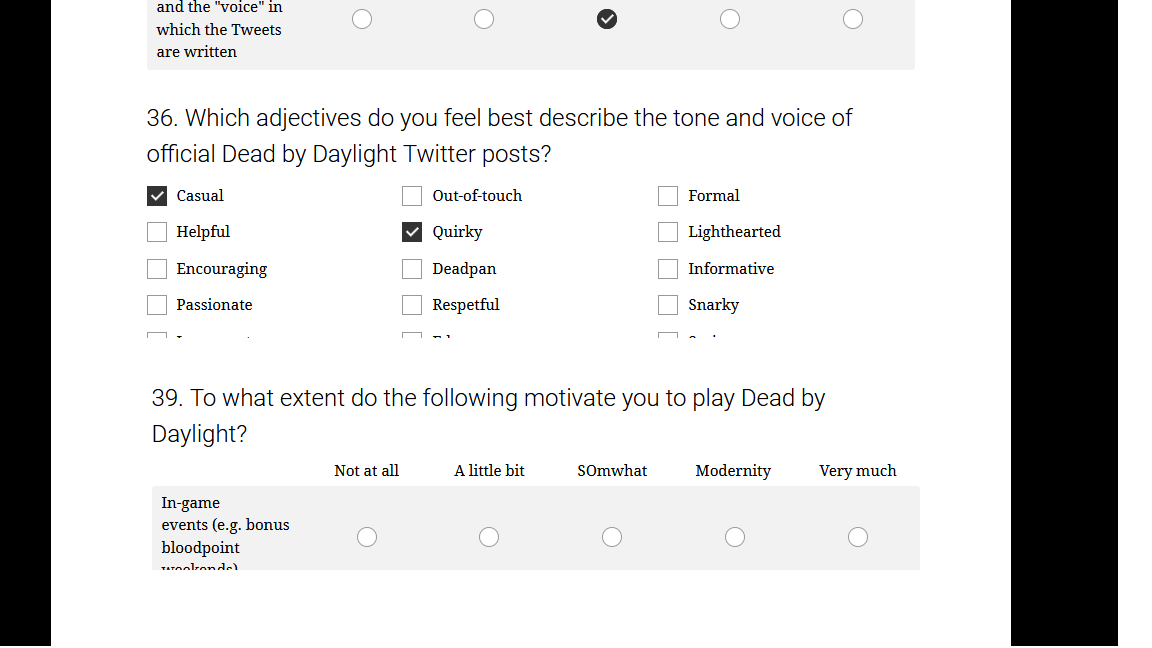Tick the Respetful checkbox
This screenshot has height=648, width=1152.
pos(412,305)
